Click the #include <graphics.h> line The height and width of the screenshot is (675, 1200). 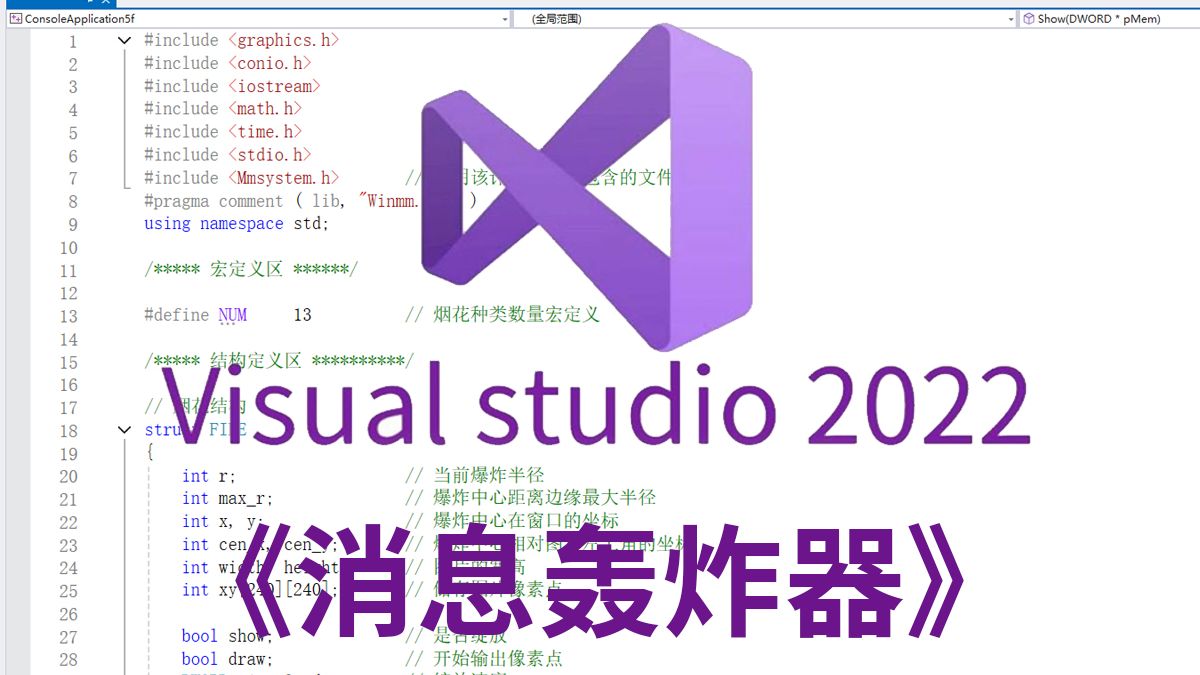(x=242, y=41)
